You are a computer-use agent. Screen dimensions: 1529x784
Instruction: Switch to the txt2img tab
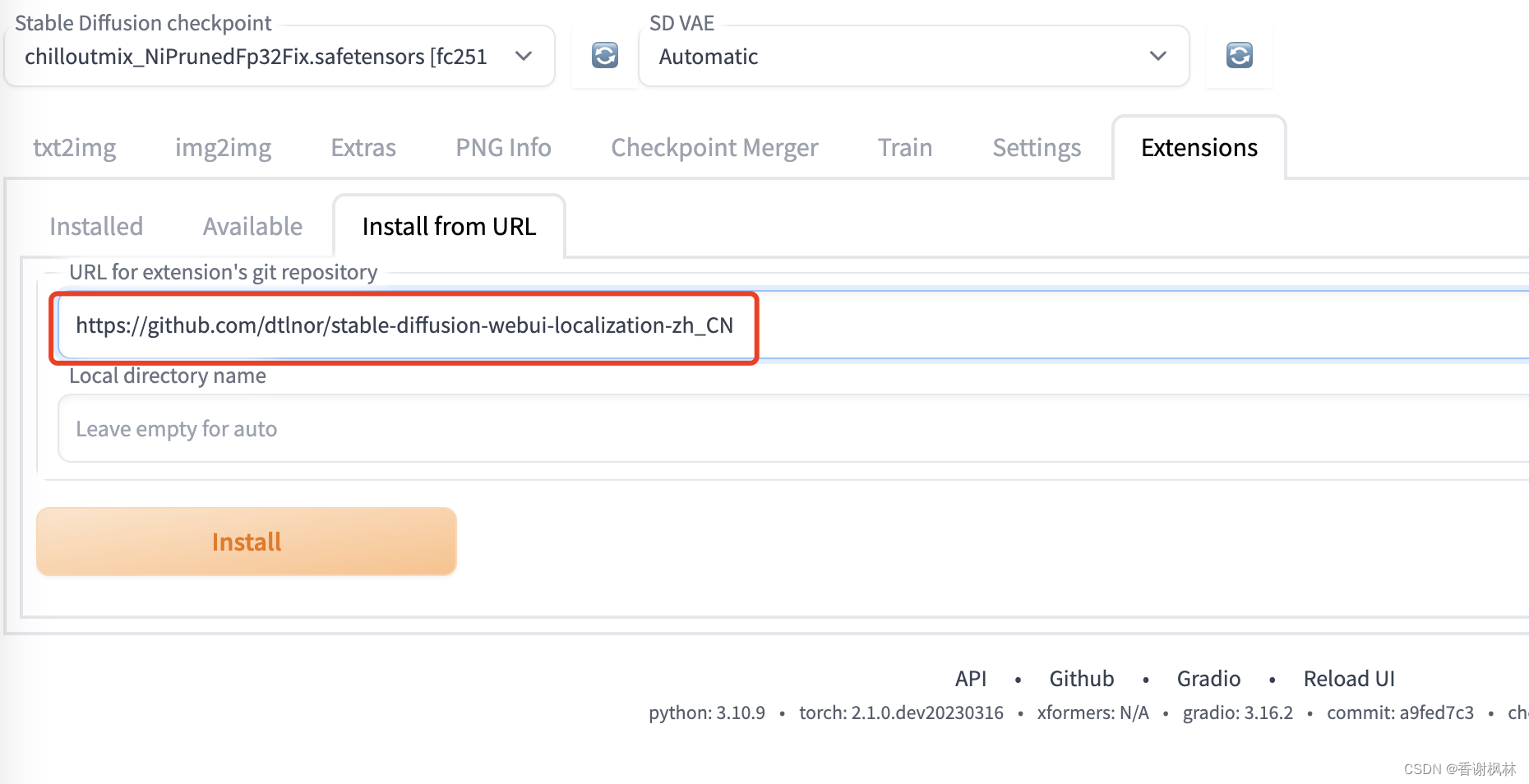[74, 148]
